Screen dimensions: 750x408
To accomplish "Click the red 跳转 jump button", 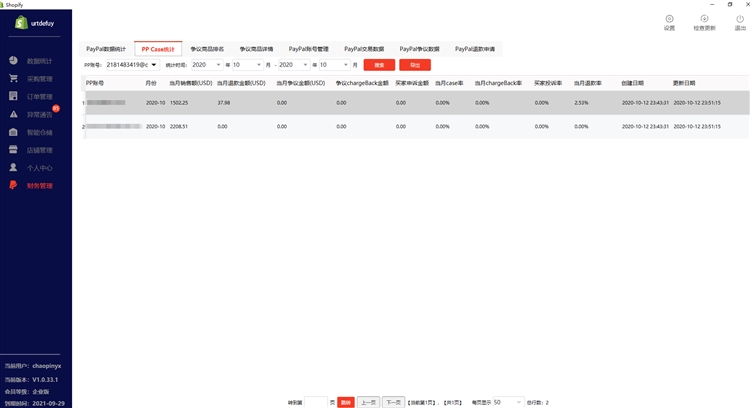I will click(x=346, y=402).
